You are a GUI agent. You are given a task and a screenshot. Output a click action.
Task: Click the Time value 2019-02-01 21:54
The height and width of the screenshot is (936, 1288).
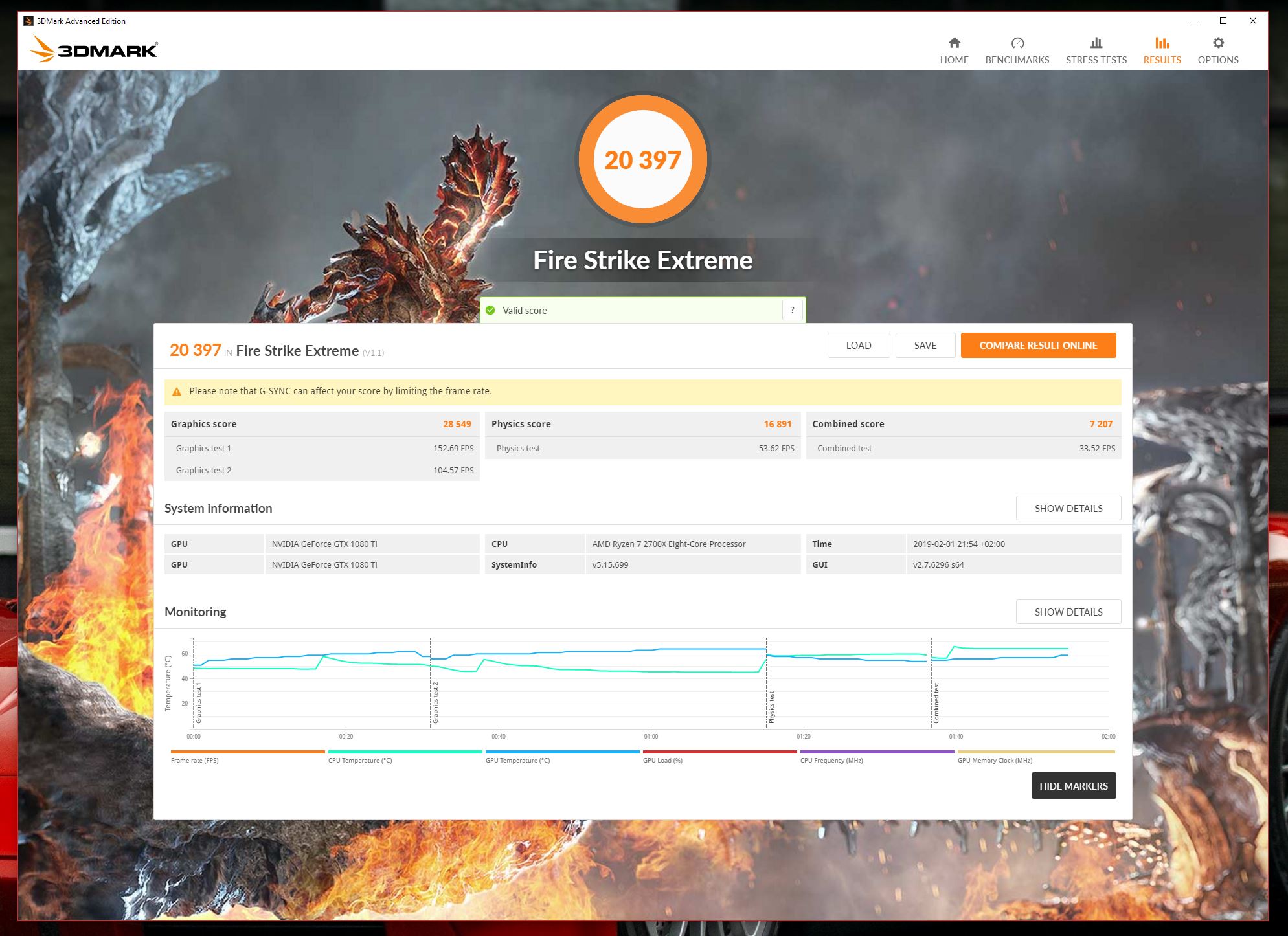[958, 544]
